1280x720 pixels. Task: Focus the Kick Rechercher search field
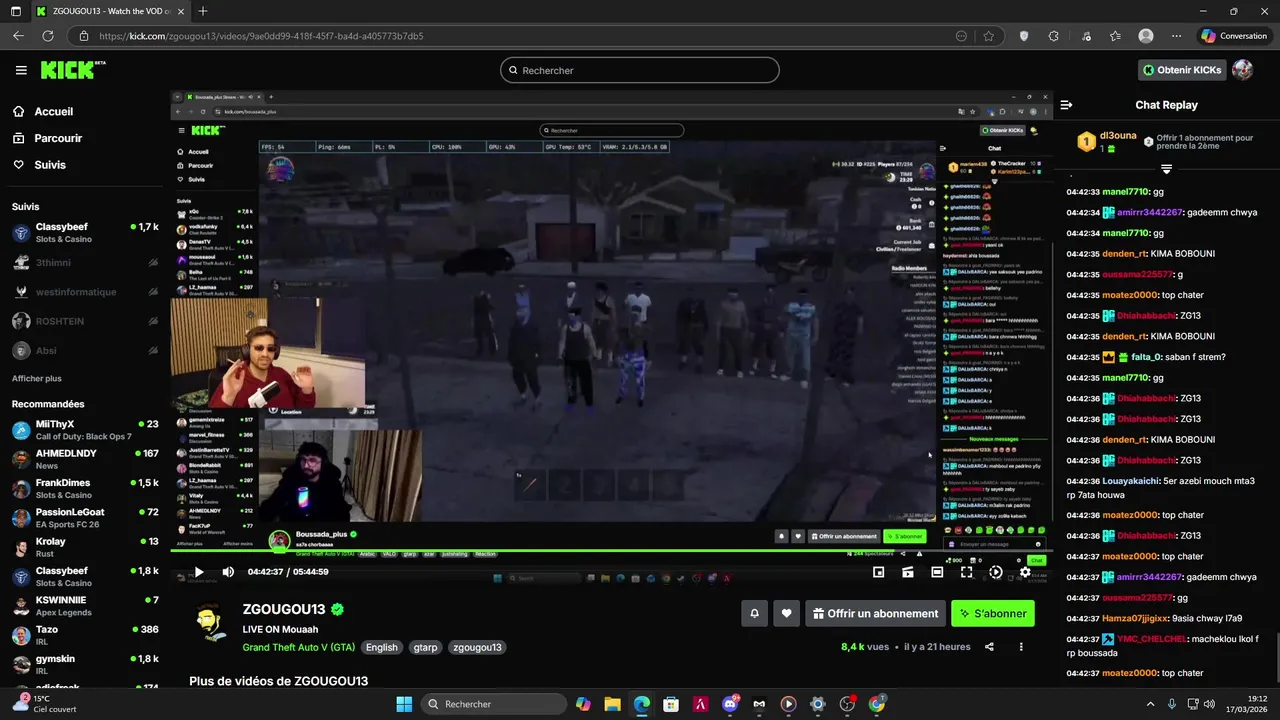pos(640,70)
